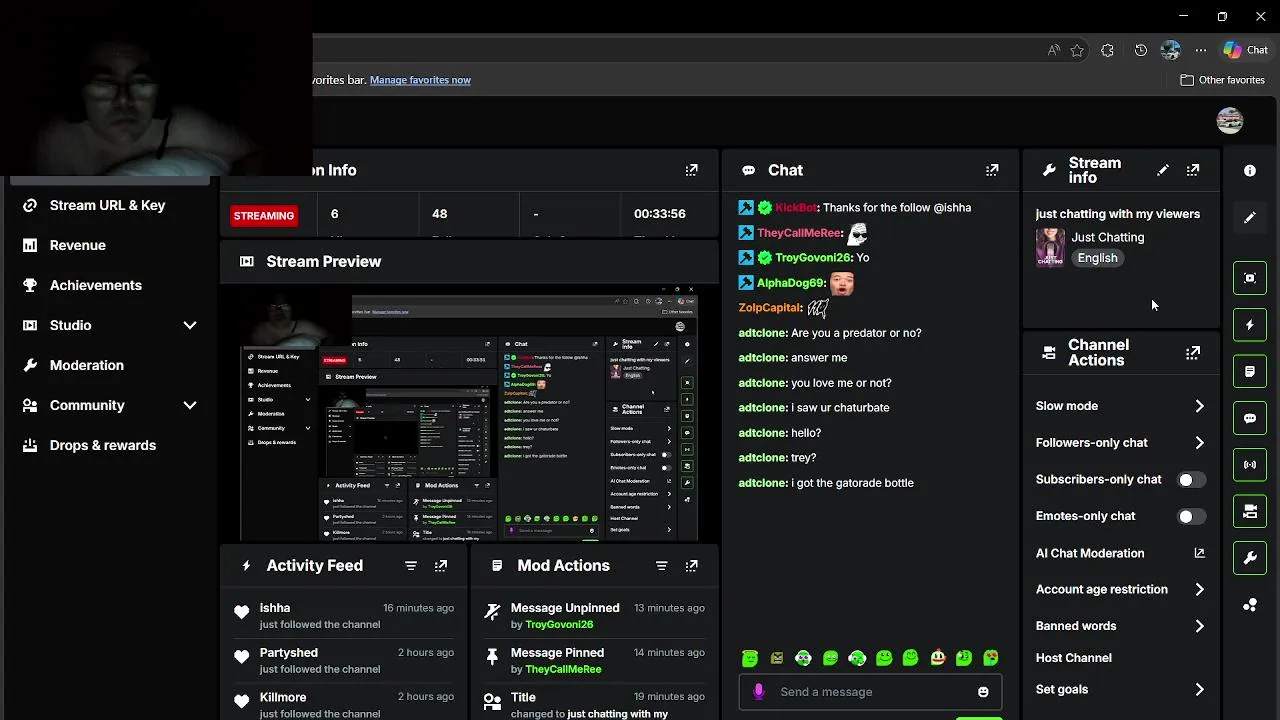The width and height of the screenshot is (1280, 720).
Task: Add page to favorites star icon
Action: (1077, 50)
